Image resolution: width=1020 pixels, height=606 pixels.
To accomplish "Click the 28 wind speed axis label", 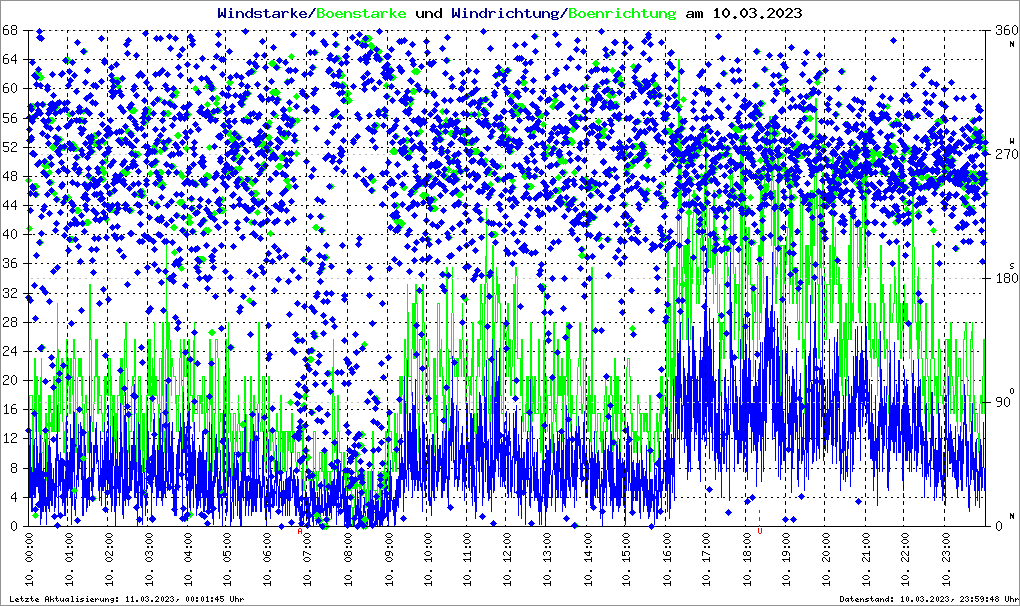I will [x=10, y=322].
